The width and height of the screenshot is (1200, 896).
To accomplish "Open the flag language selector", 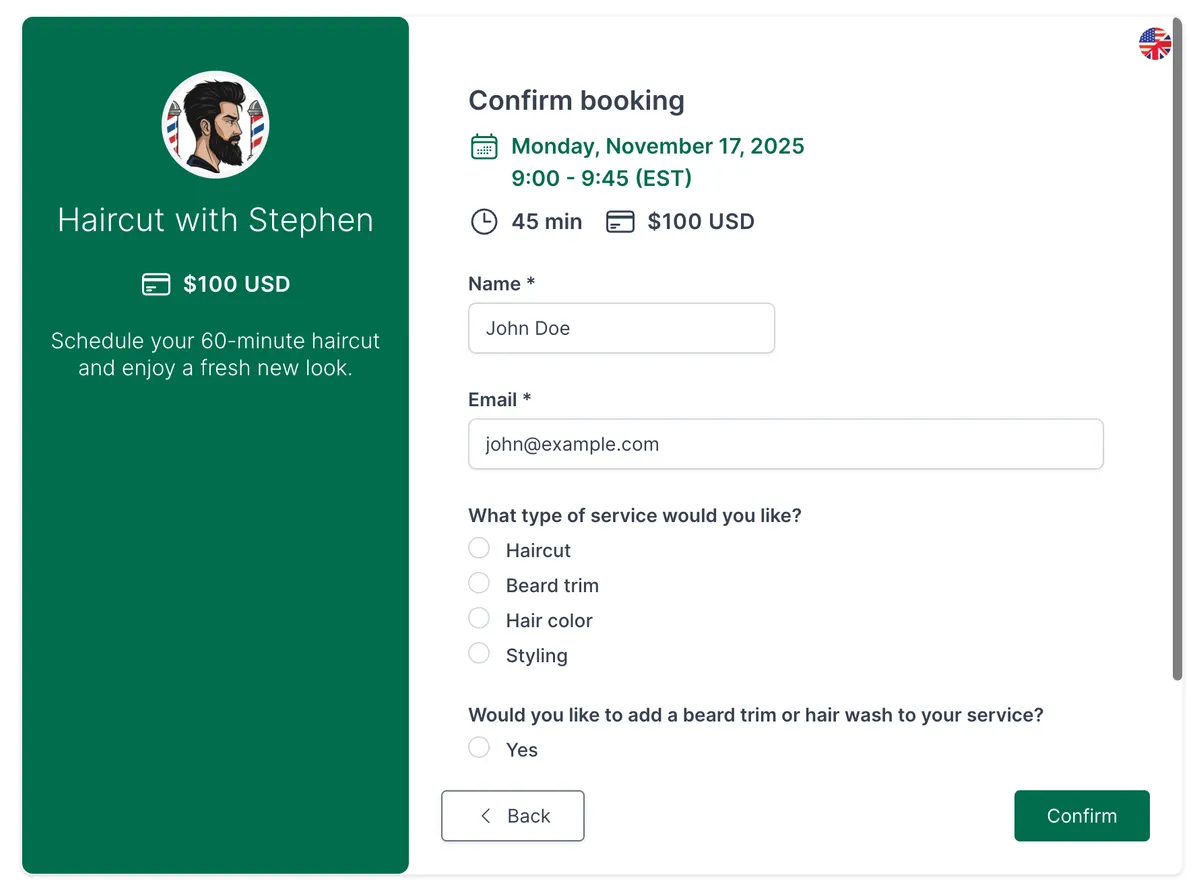I will tap(1154, 44).
